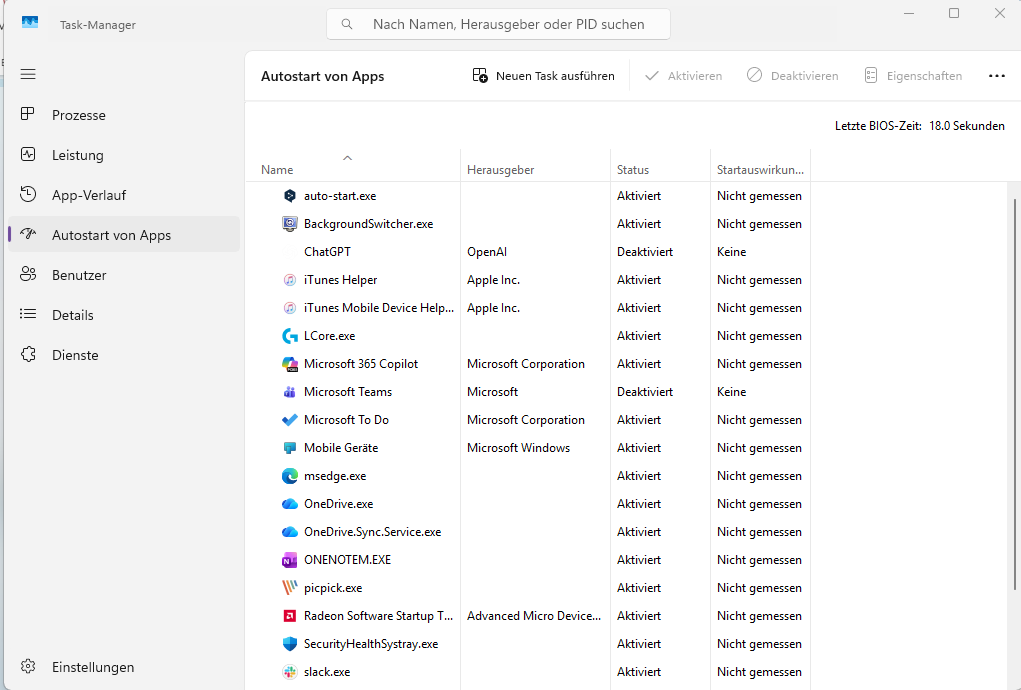This screenshot has width=1021, height=690.
Task: Click the iTunes Helper icon
Action: pos(288,279)
